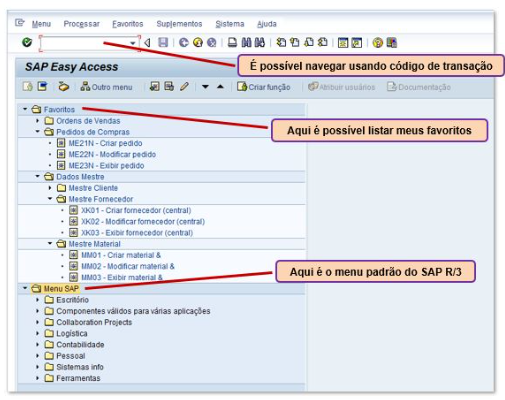The height and width of the screenshot is (400, 505).
Task: Collapse the Mestre Fornecedor folder arrow
Action: pos(50,199)
